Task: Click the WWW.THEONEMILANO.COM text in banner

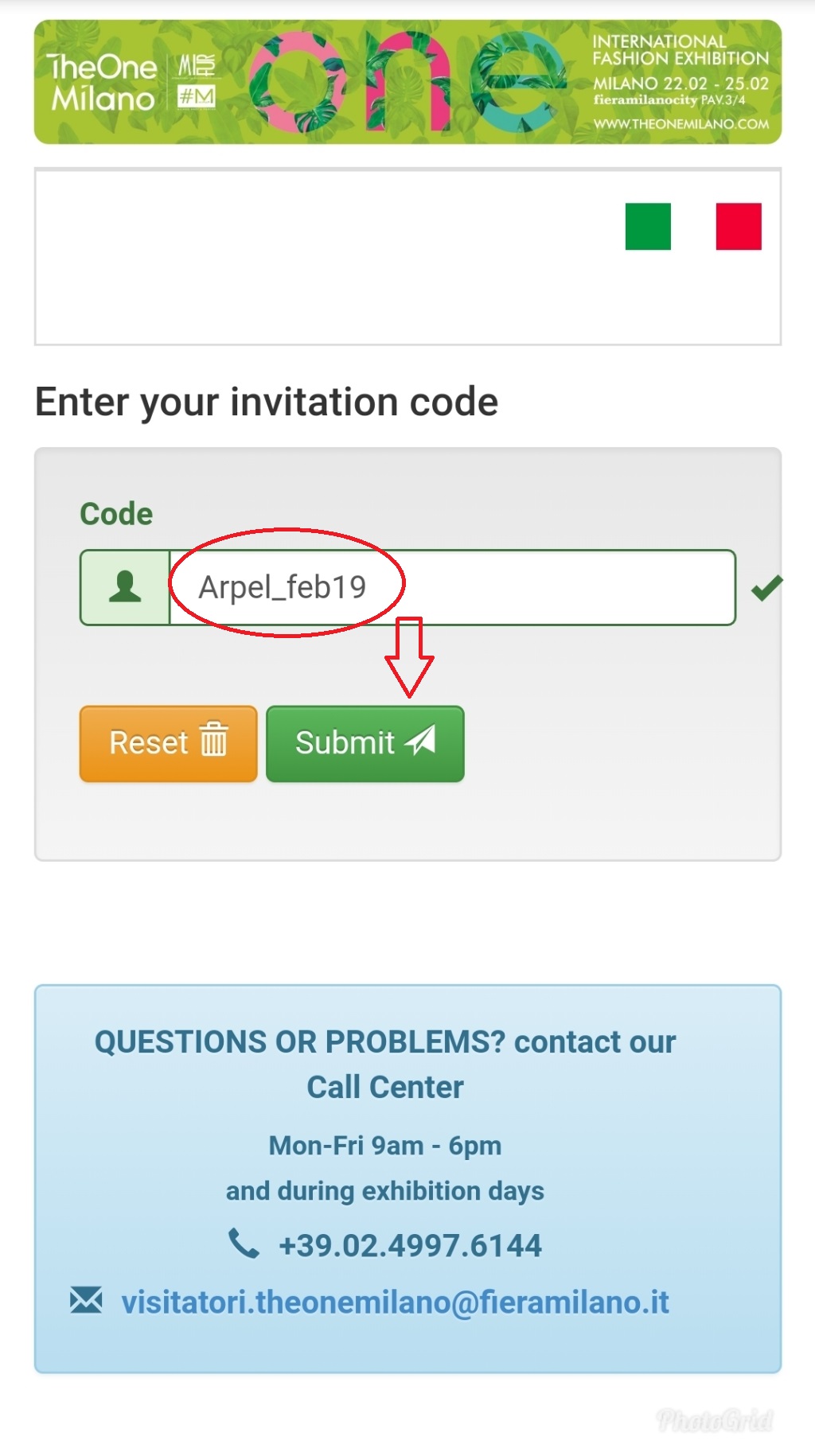Action: (x=681, y=124)
